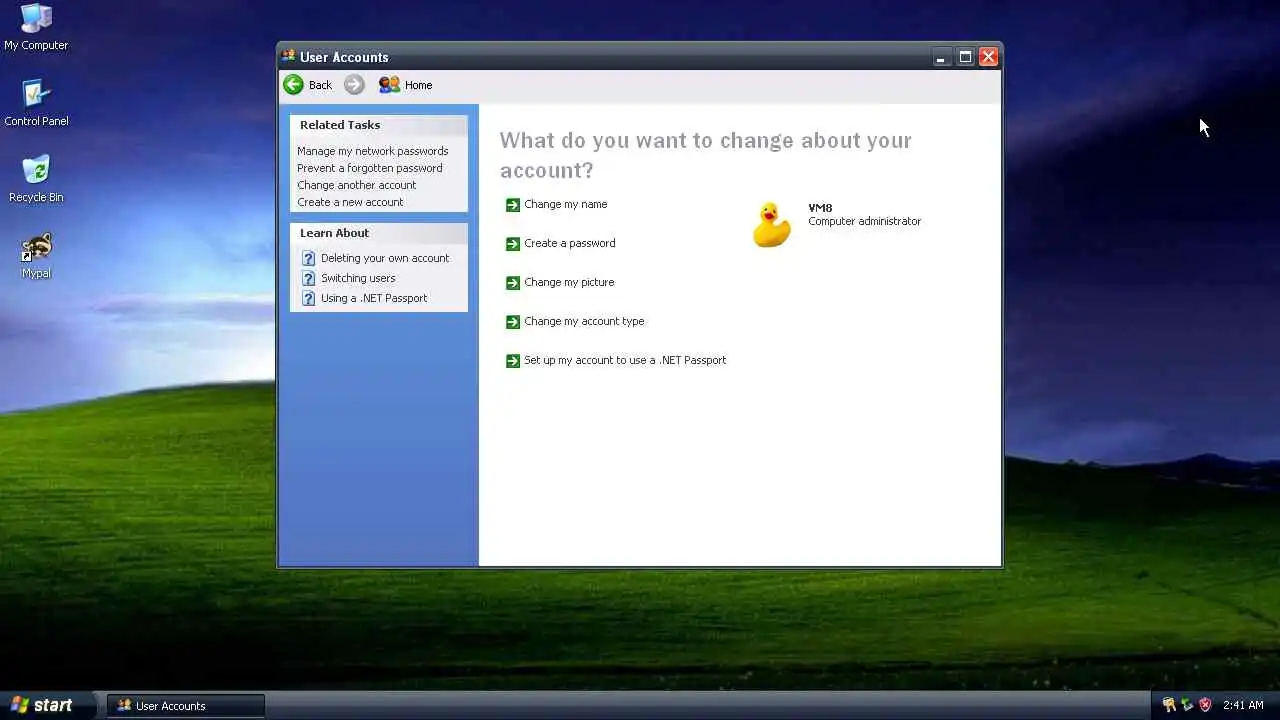Open Set up my account .NET Passport link
The image size is (1280, 720).
[625, 360]
